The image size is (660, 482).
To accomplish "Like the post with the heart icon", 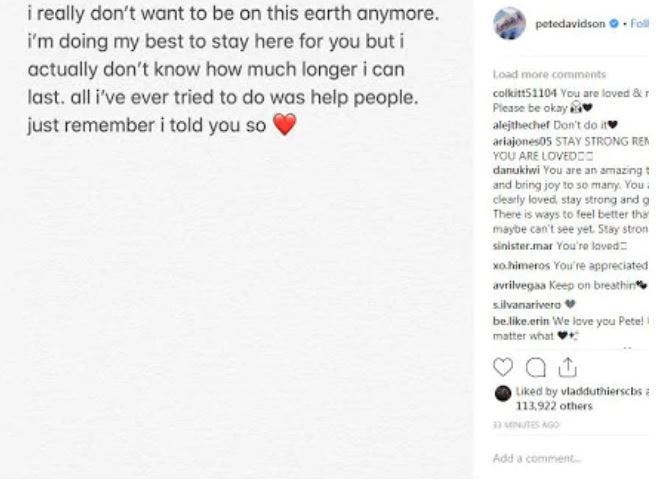I will (503, 366).
